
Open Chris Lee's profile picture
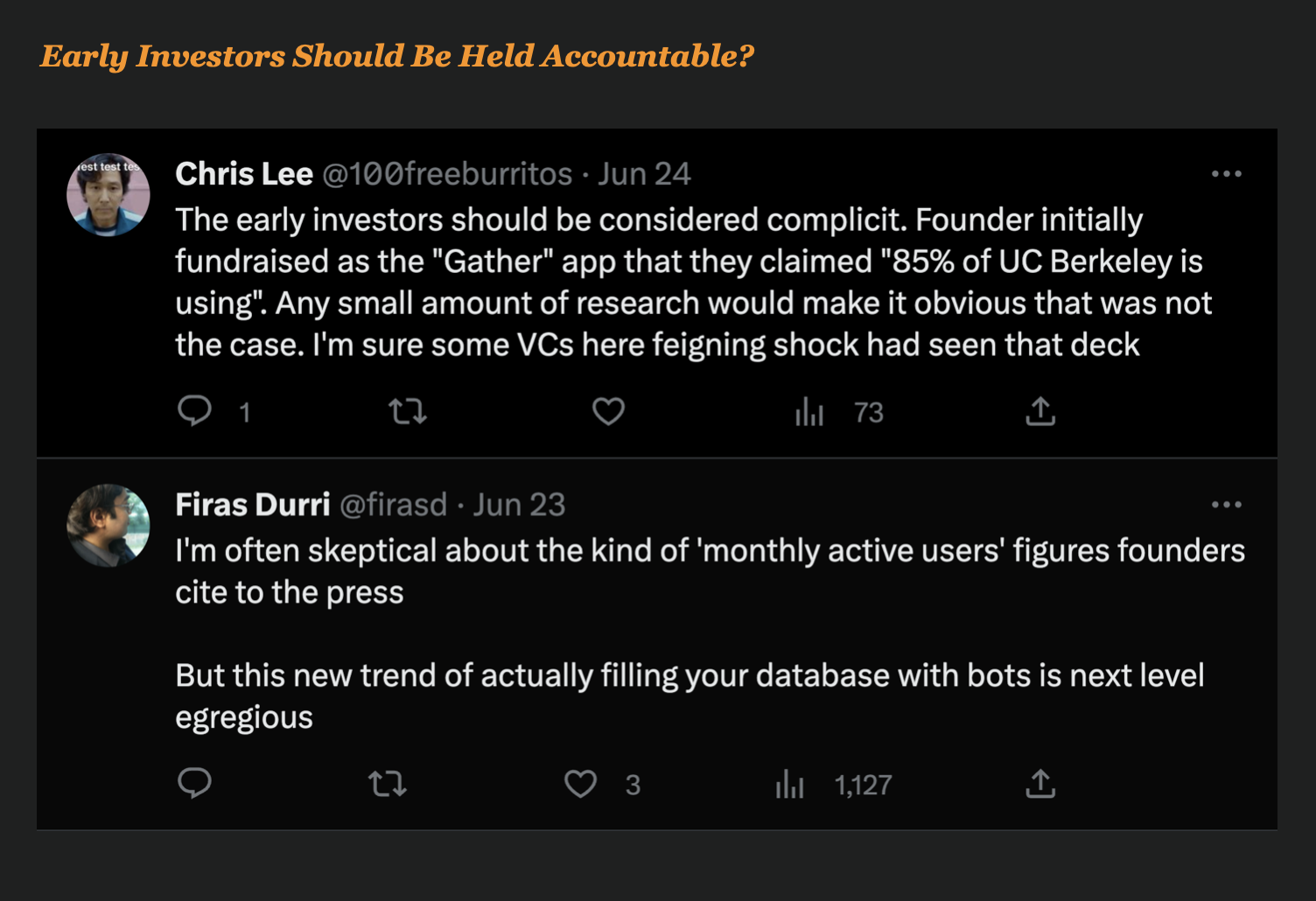coord(108,195)
